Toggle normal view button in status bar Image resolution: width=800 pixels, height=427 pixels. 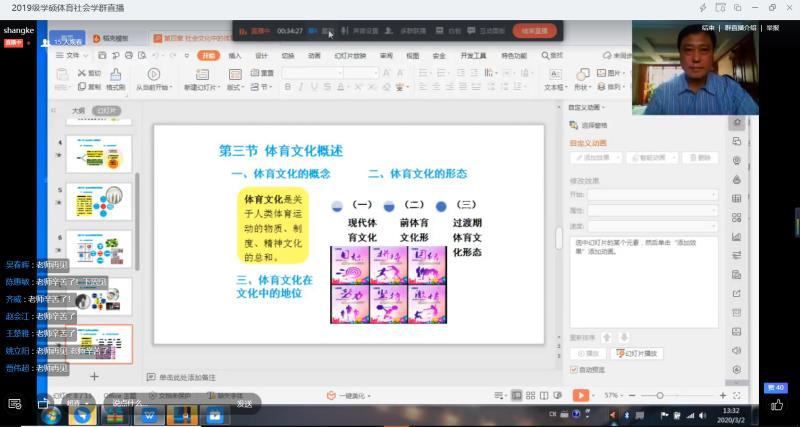[x=517, y=395]
